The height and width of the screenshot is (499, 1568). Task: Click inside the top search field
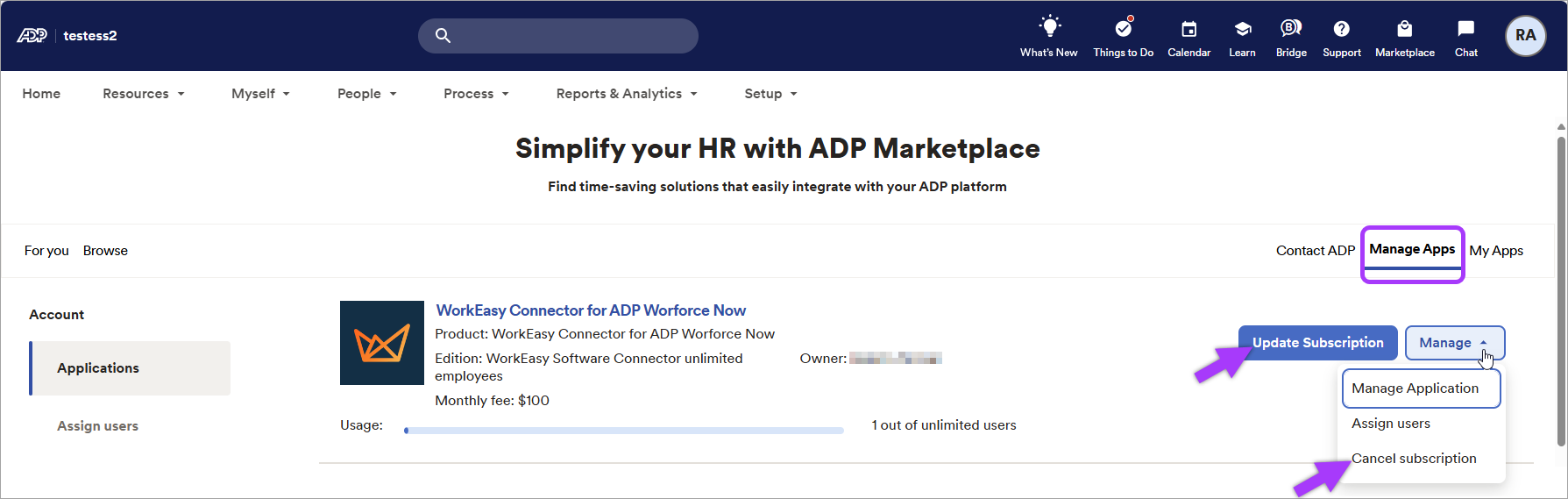pos(558,36)
